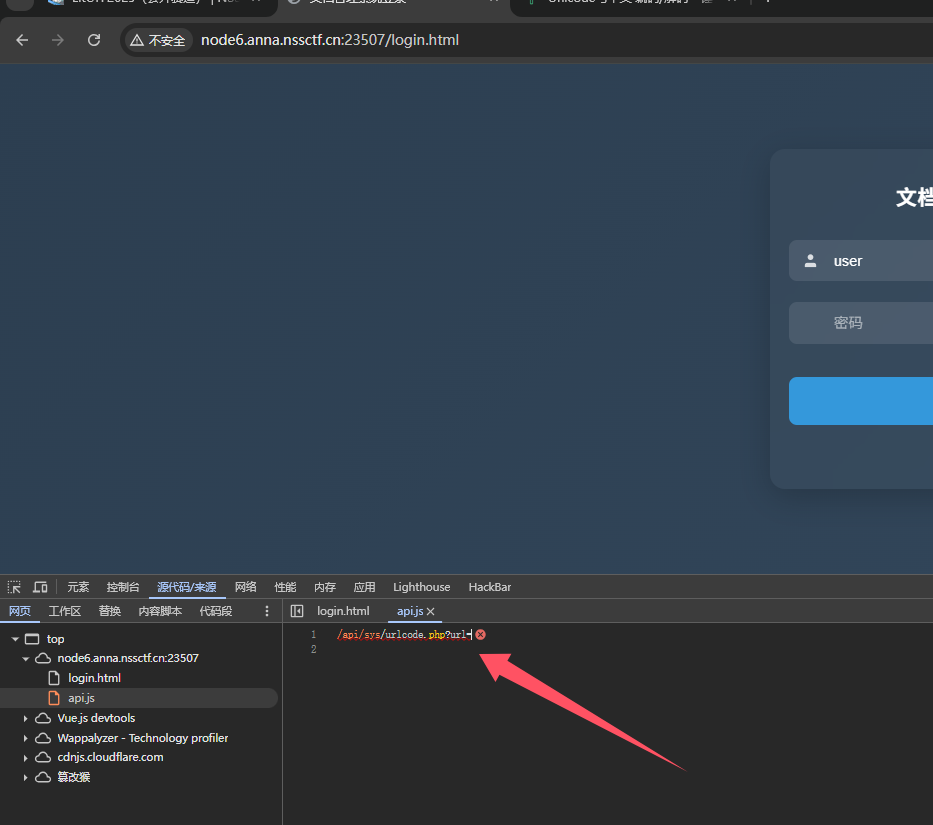Toggle the navigator sidebar panel icon
Screen dimensions: 933x825
pos(297,611)
